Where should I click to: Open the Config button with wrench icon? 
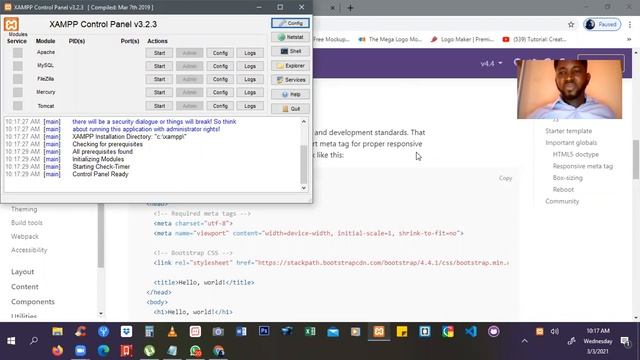tap(290, 23)
